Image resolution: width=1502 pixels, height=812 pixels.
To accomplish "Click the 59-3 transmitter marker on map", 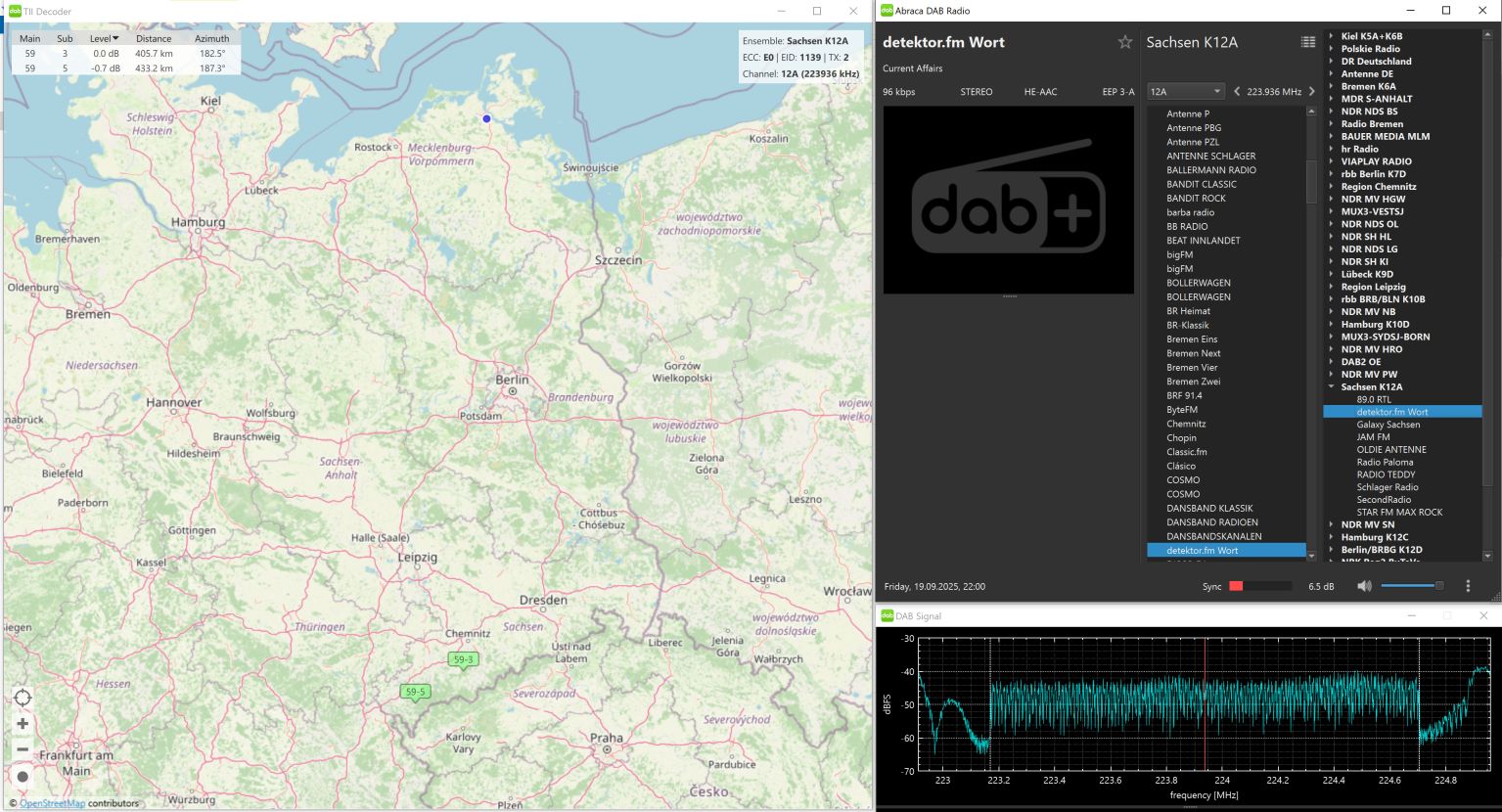I will [463, 660].
